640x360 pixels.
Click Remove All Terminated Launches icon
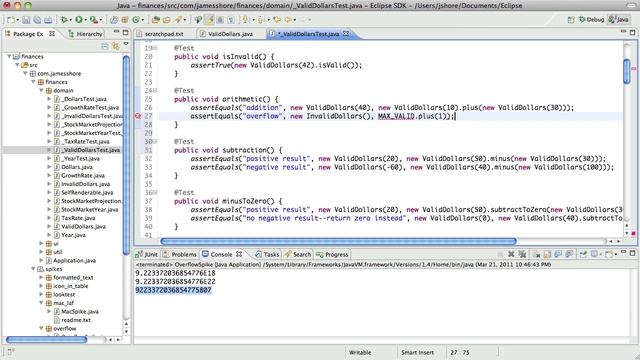(522, 254)
